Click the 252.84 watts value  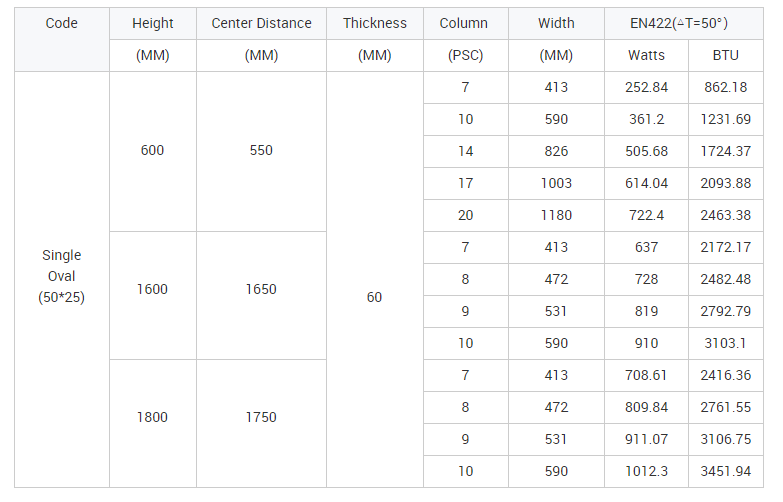[x=646, y=87]
